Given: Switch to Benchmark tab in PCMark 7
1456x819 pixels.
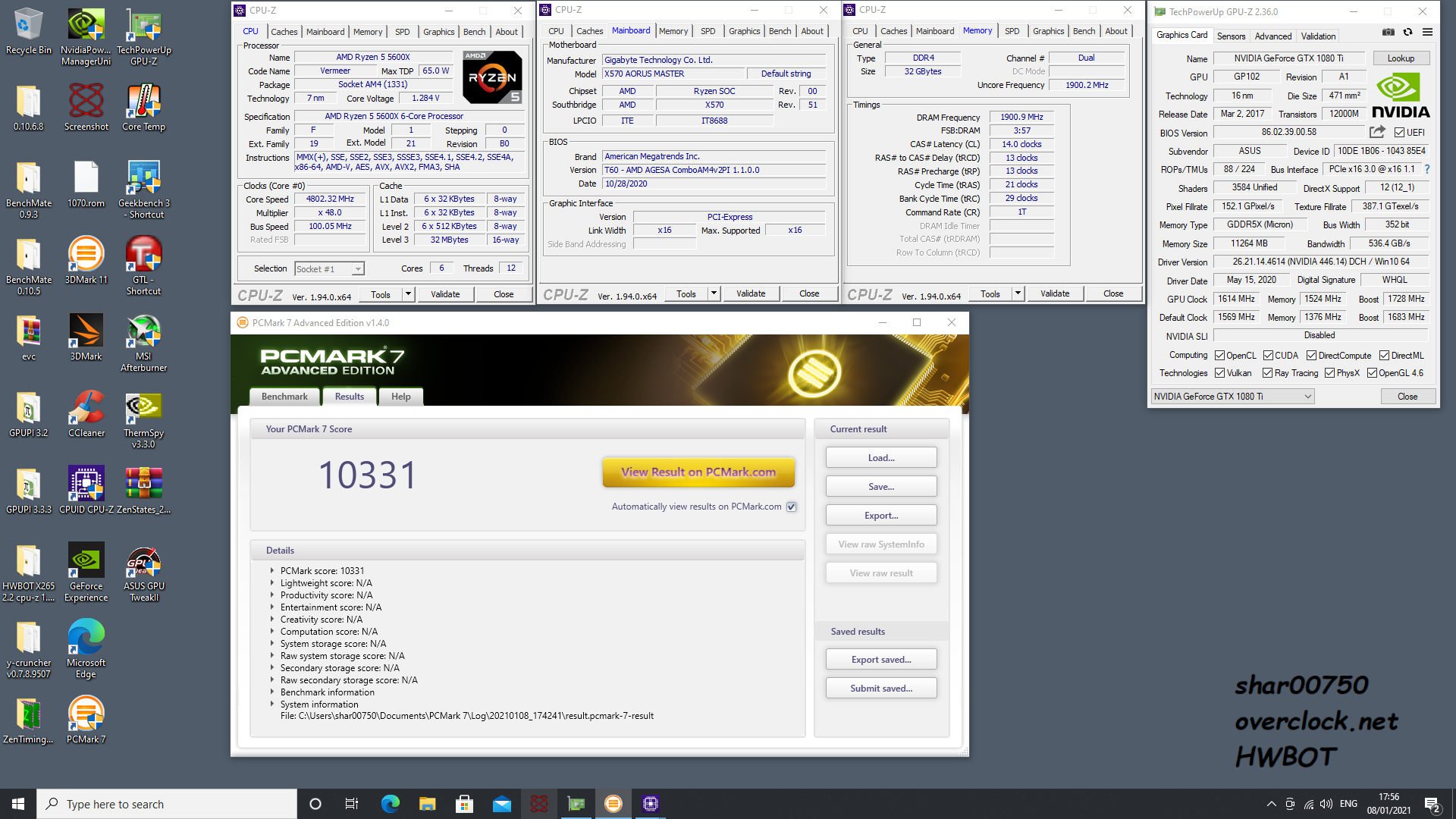Looking at the screenshot, I should pyautogui.click(x=284, y=397).
